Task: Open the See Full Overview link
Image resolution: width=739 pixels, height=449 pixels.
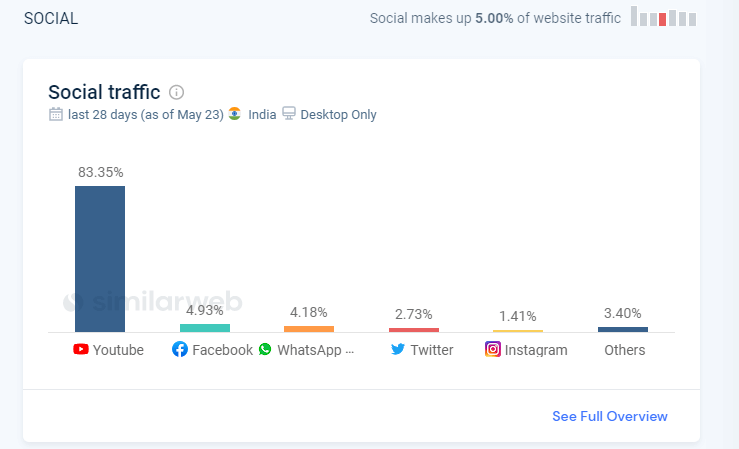Action: (x=610, y=416)
